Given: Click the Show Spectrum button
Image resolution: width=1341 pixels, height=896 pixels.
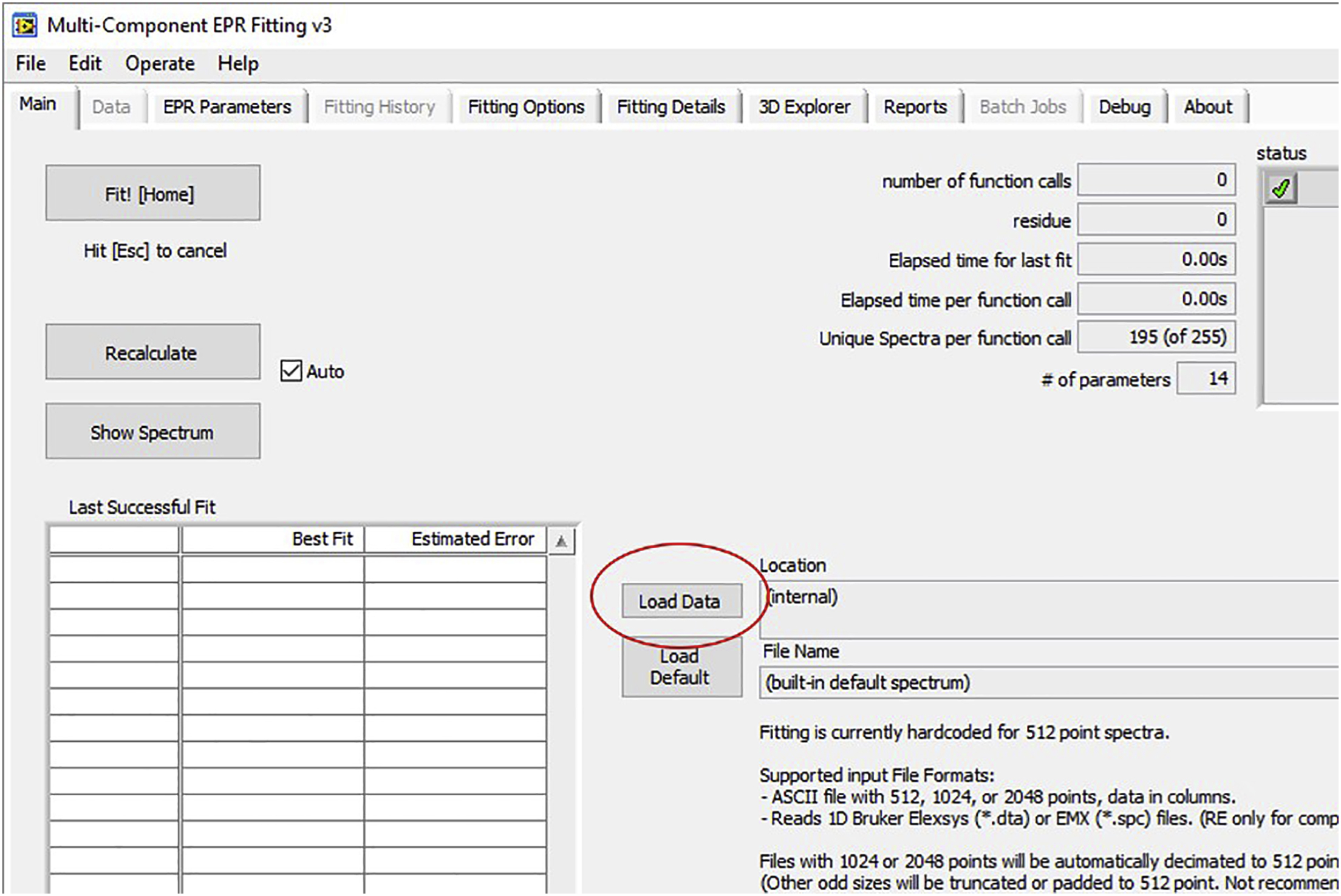Looking at the screenshot, I should click(x=152, y=432).
